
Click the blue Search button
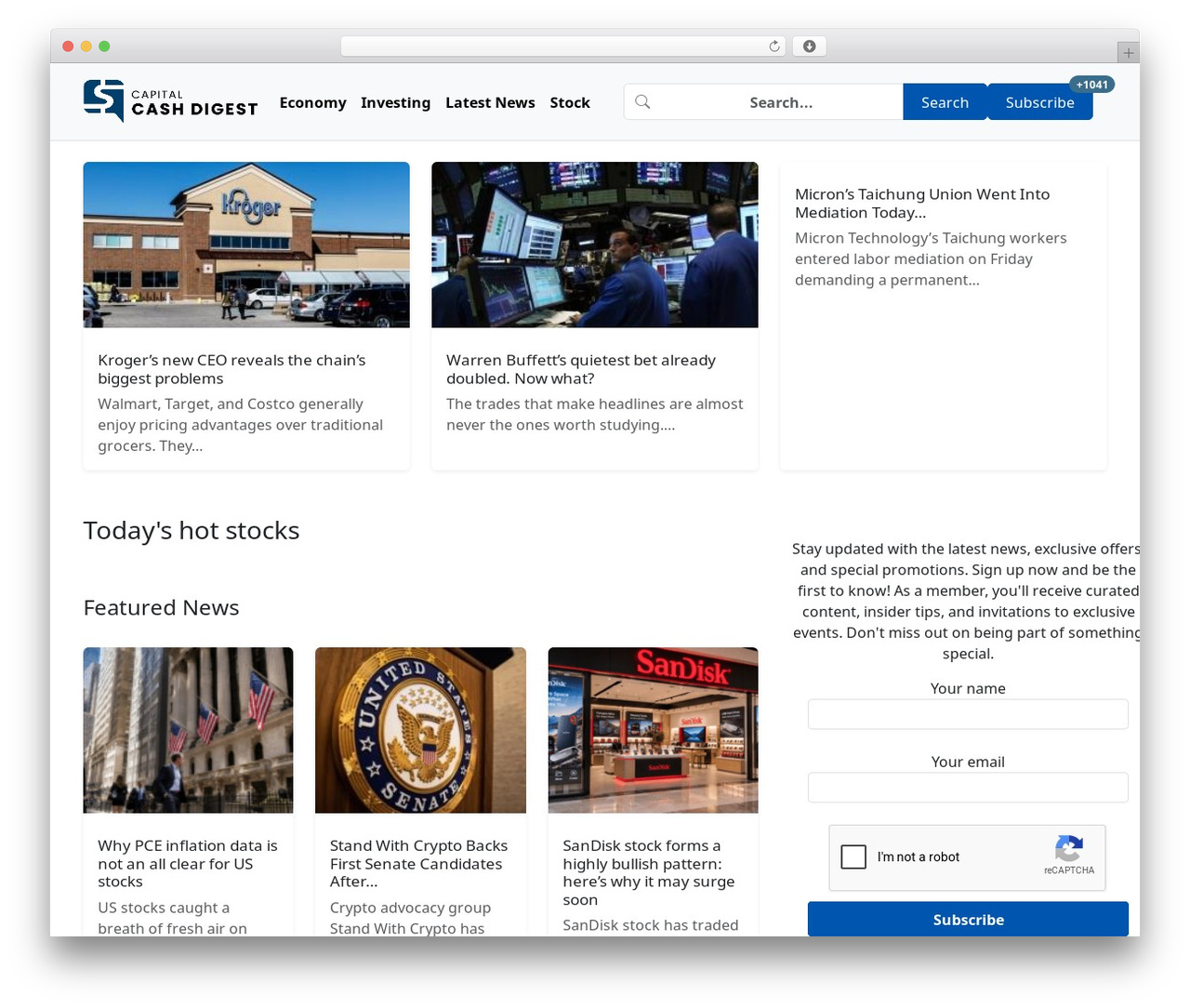coord(945,102)
